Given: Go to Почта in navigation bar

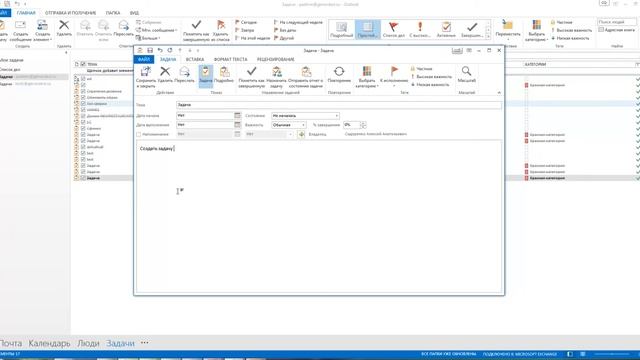Looking at the screenshot, I should [11, 343].
